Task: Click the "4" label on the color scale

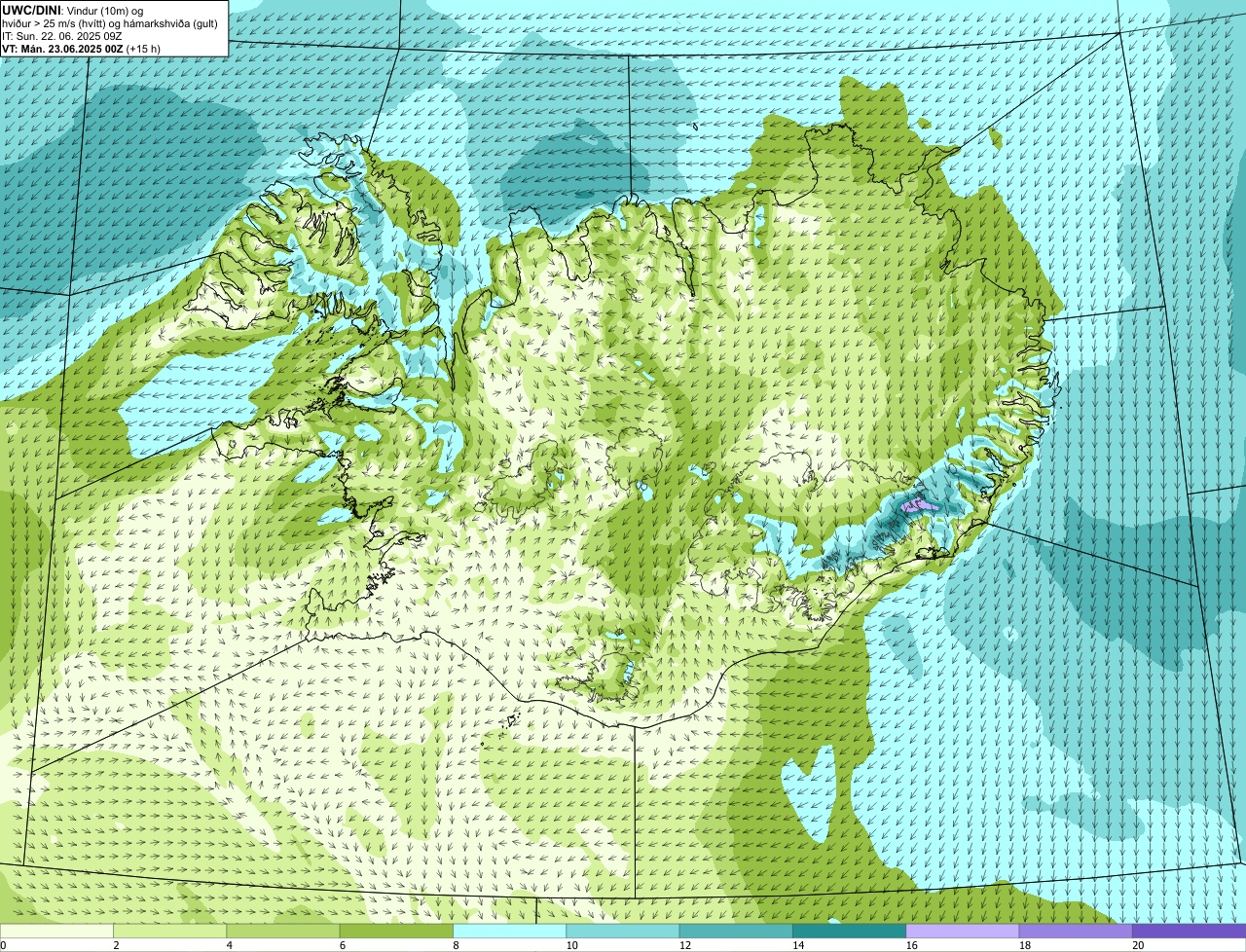Action: pos(229,945)
